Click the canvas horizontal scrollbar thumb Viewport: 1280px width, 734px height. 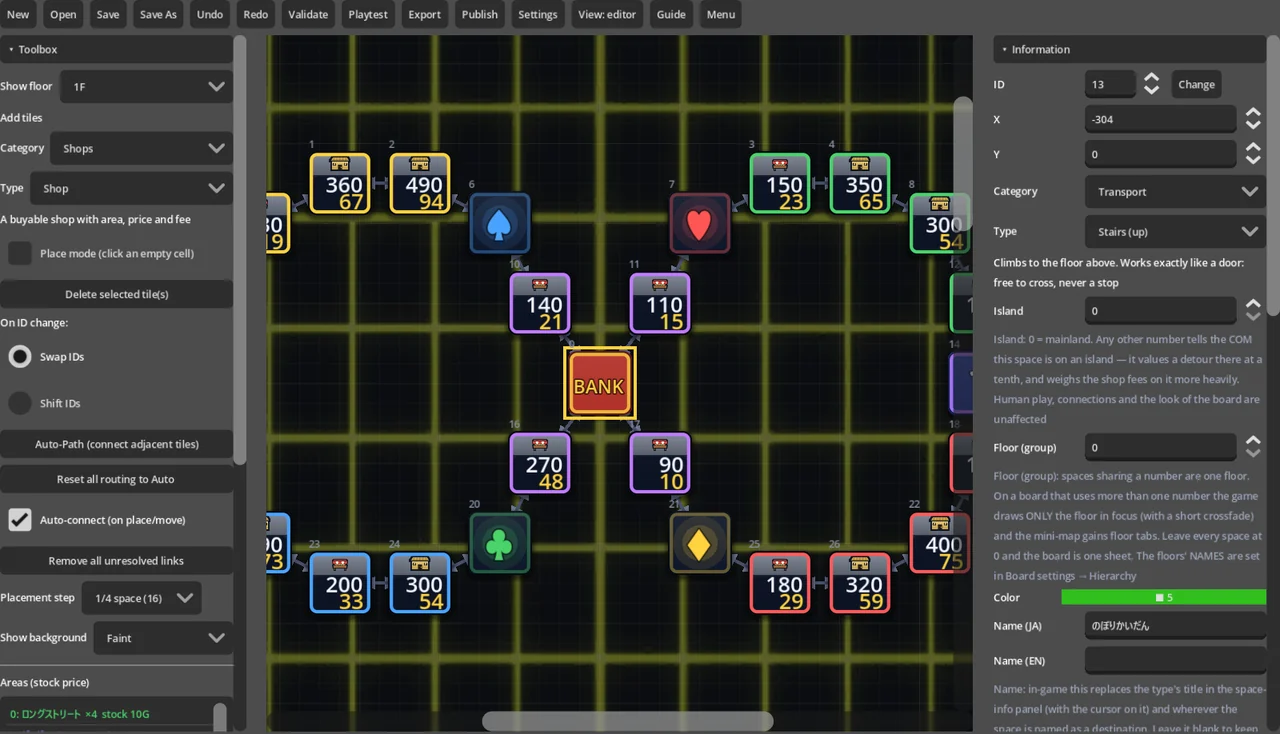[628, 721]
